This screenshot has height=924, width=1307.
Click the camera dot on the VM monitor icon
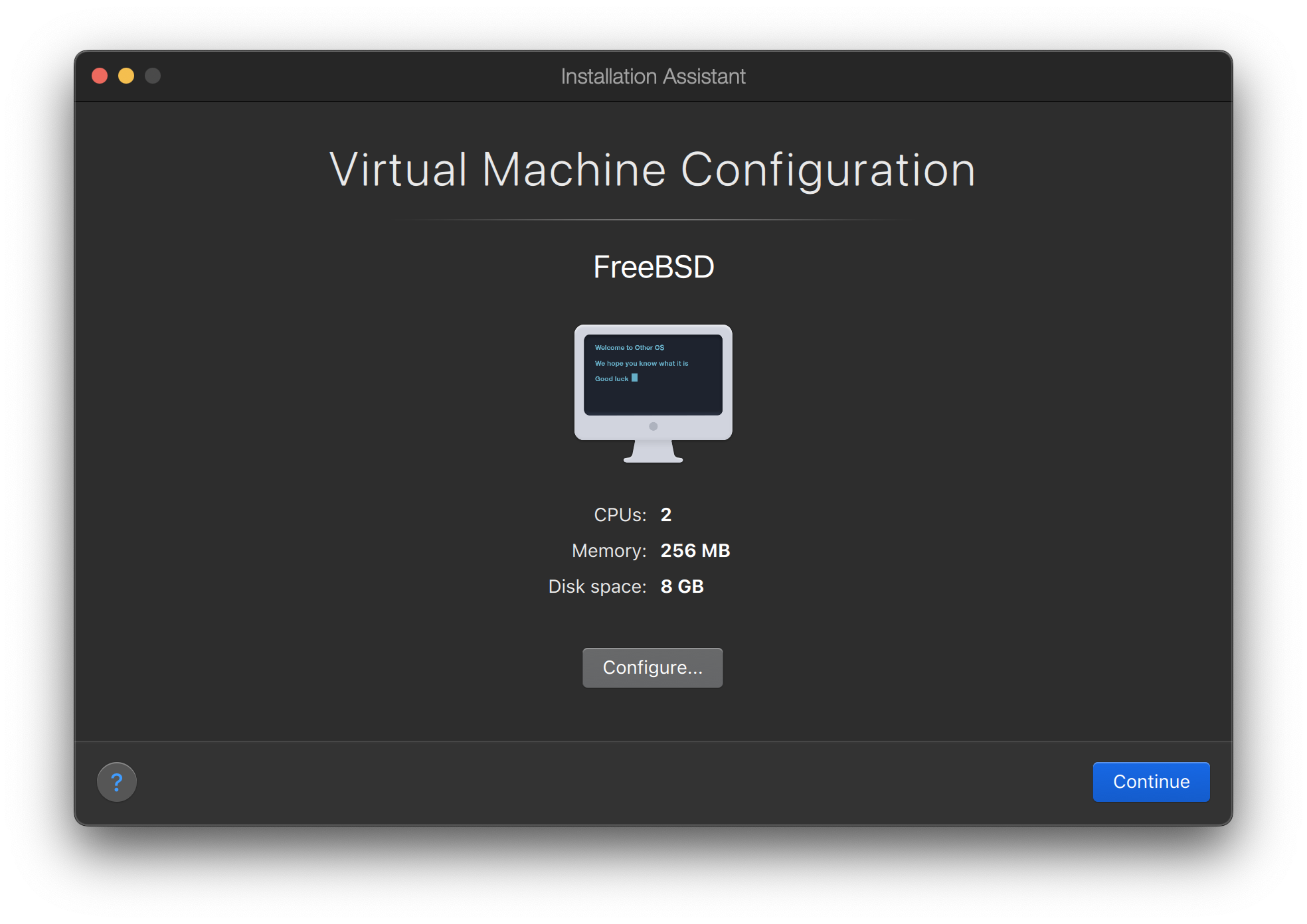[653, 425]
